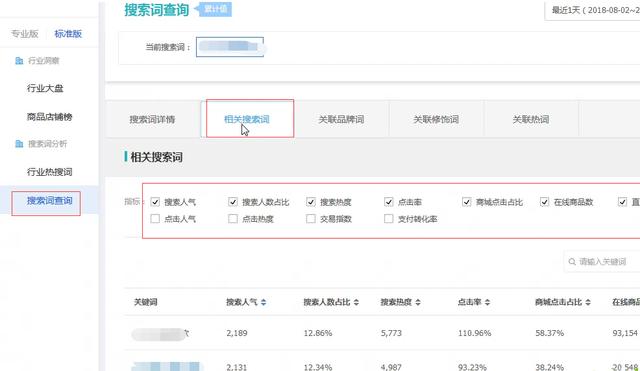This screenshot has height=371, width=640.
Task: Uncheck the 搜索热度 checkbox
Action: pos(311,202)
